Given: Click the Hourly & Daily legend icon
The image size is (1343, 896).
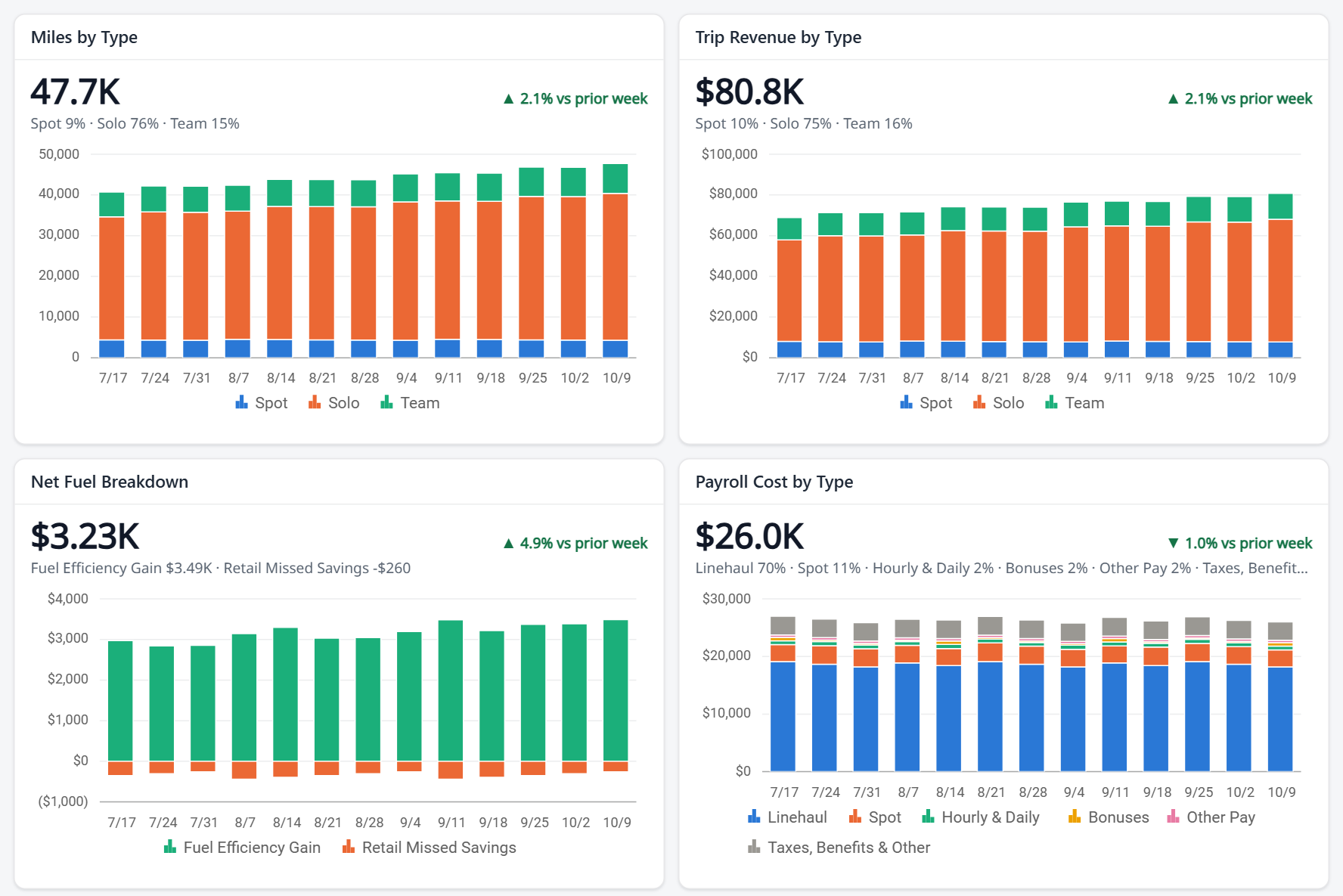Looking at the screenshot, I should pyautogui.click(x=928, y=817).
